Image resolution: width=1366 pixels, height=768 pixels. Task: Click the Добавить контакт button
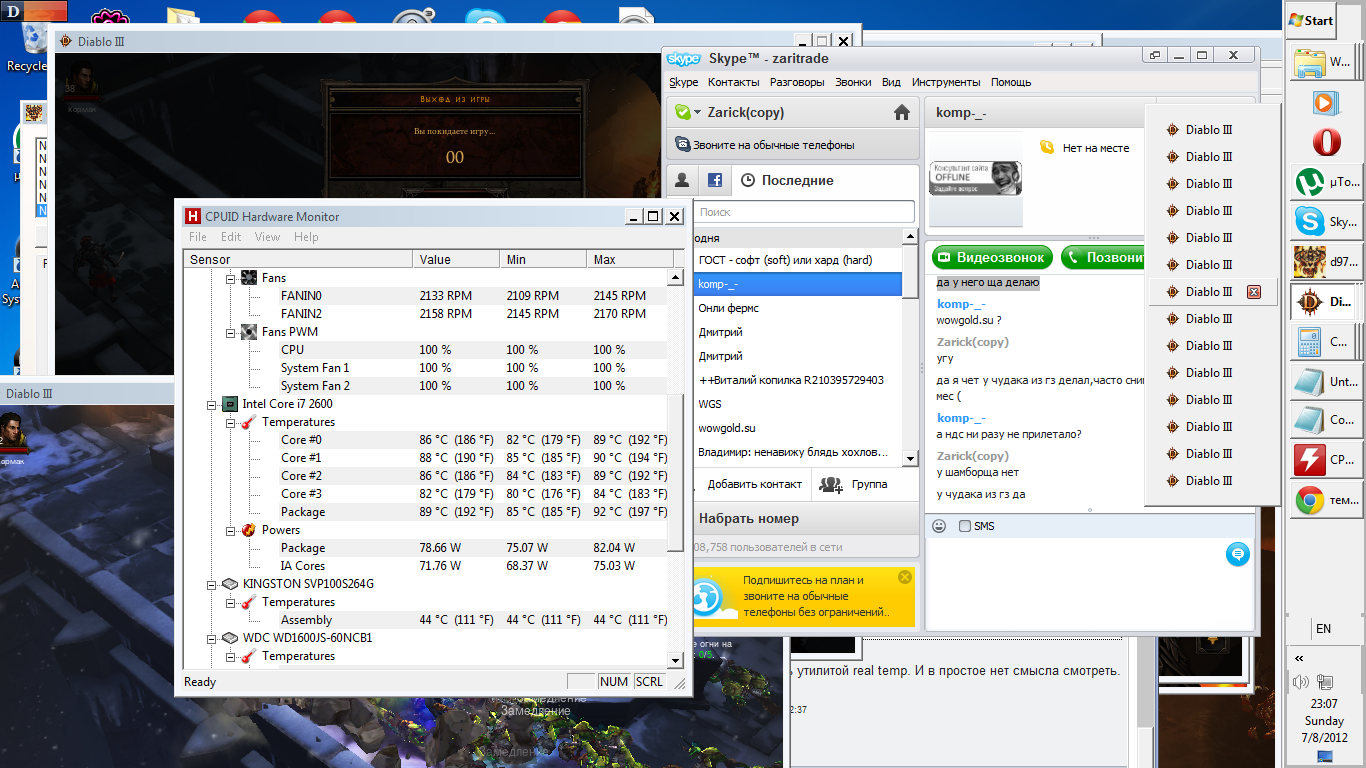pyautogui.click(x=753, y=484)
